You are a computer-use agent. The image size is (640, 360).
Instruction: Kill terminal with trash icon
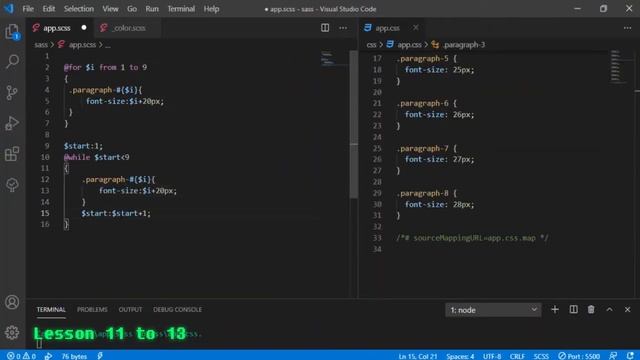(591, 310)
